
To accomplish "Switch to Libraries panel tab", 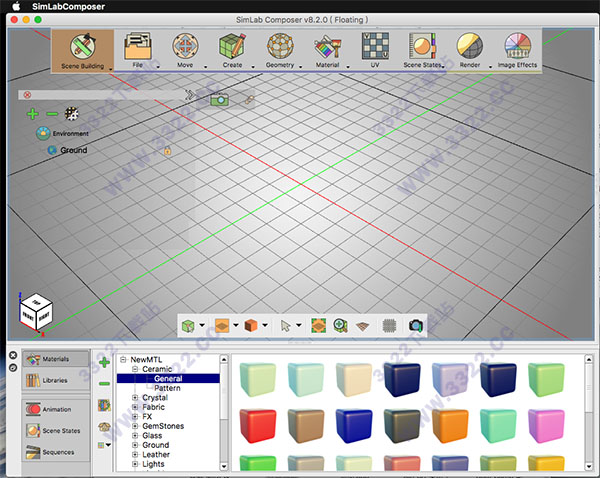I will [56, 380].
